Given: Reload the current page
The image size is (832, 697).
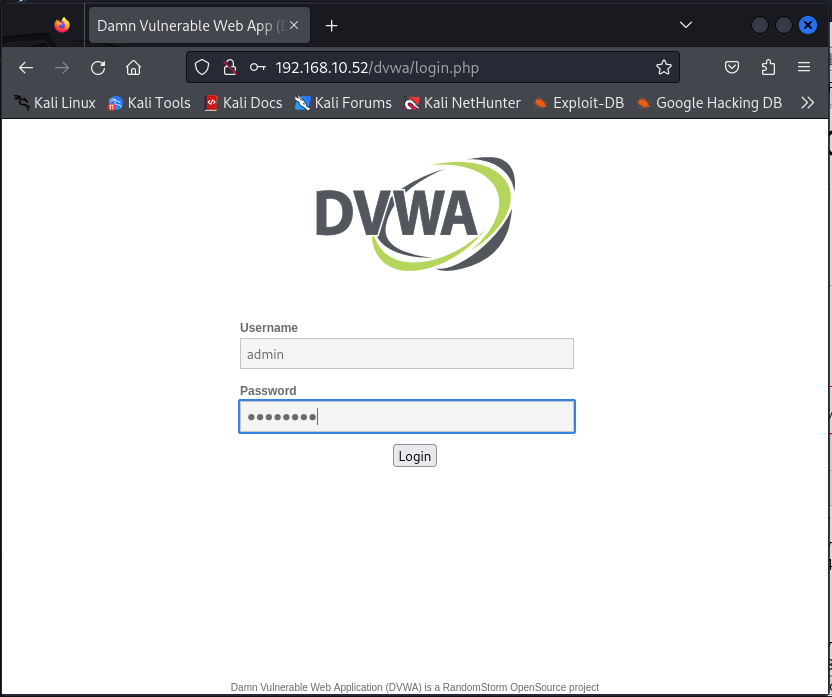Looking at the screenshot, I should click(x=98, y=67).
